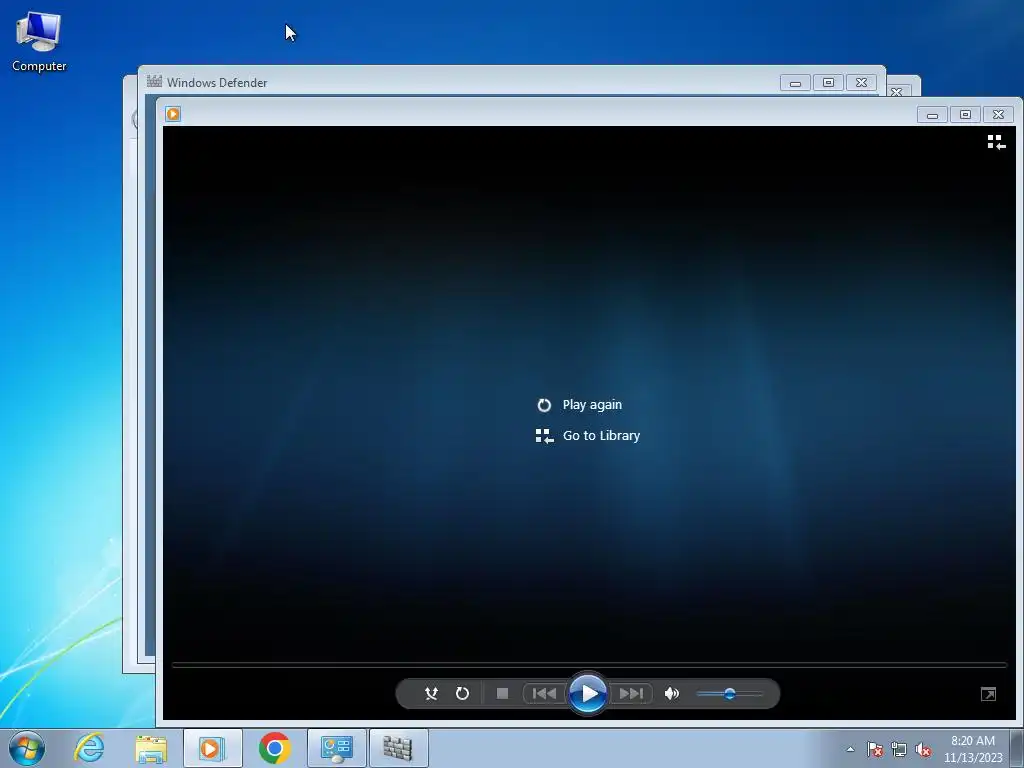Mute the media player volume
The image size is (1024, 768).
(671, 694)
